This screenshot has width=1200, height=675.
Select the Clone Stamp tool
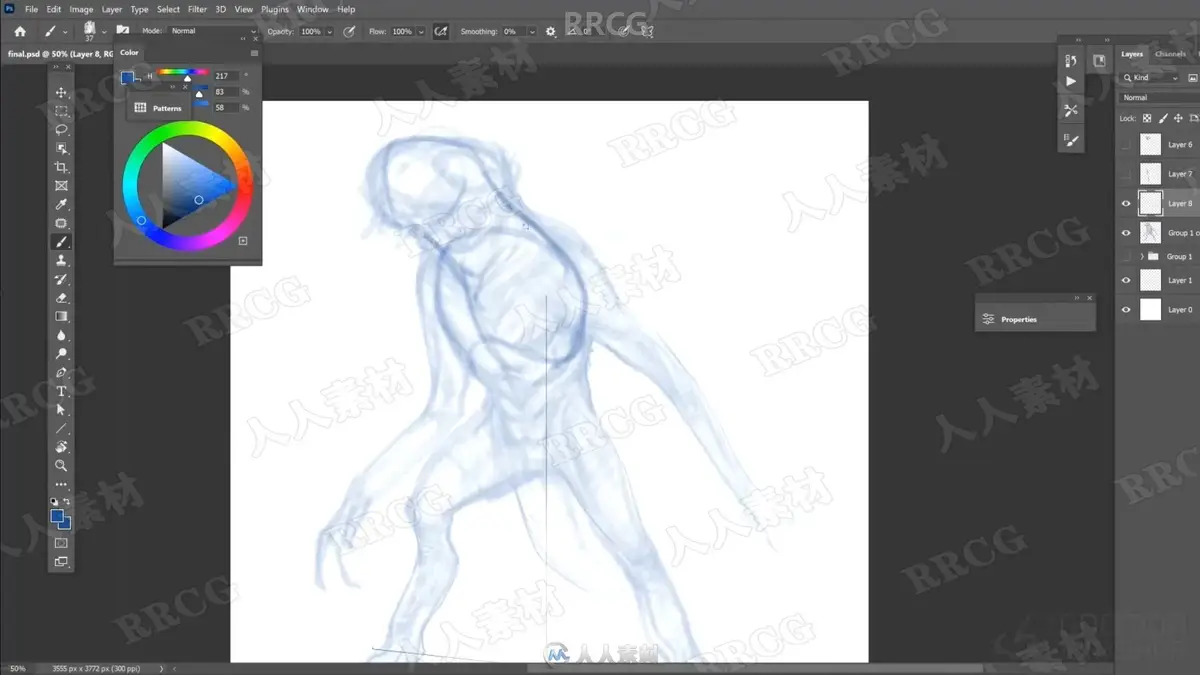click(x=61, y=260)
